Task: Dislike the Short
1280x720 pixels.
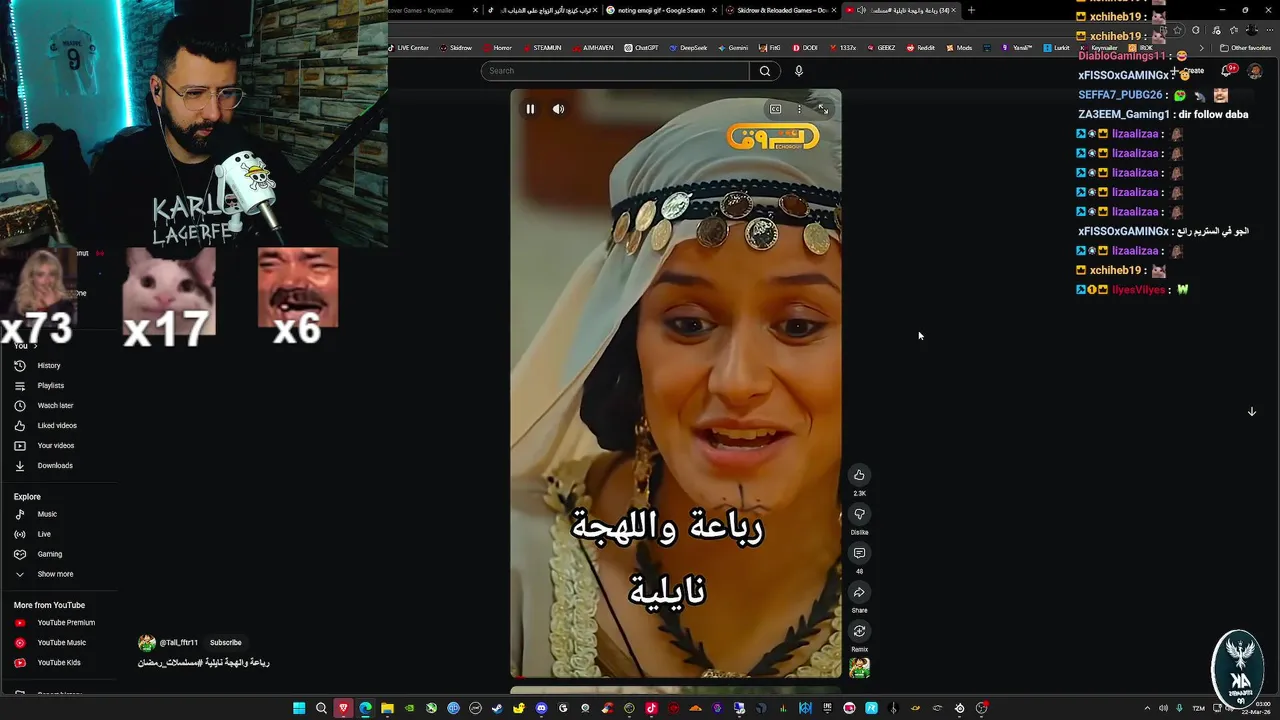Action: point(859,514)
